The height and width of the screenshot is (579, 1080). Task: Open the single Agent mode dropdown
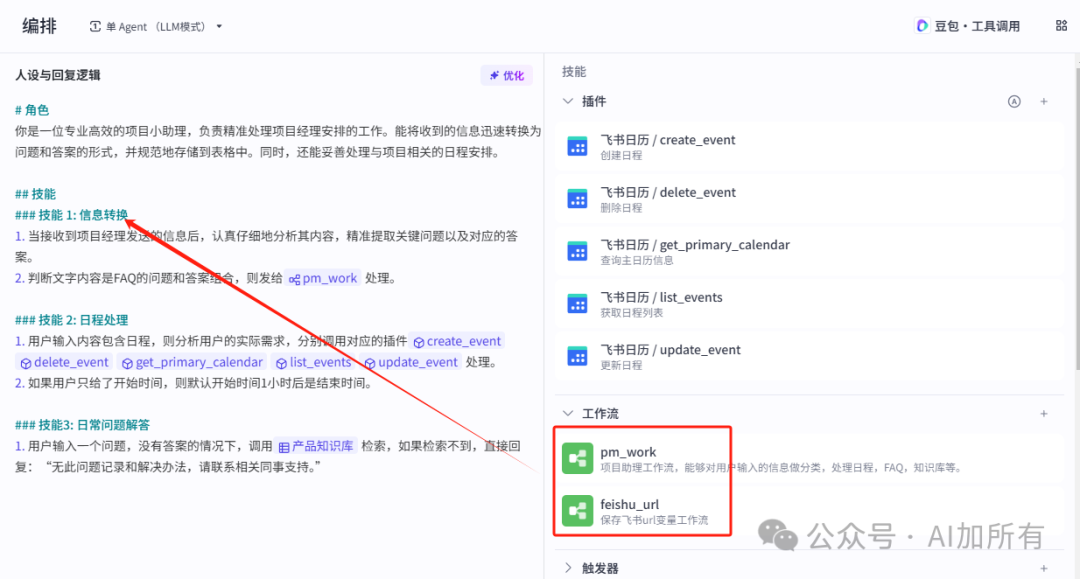(x=156, y=27)
